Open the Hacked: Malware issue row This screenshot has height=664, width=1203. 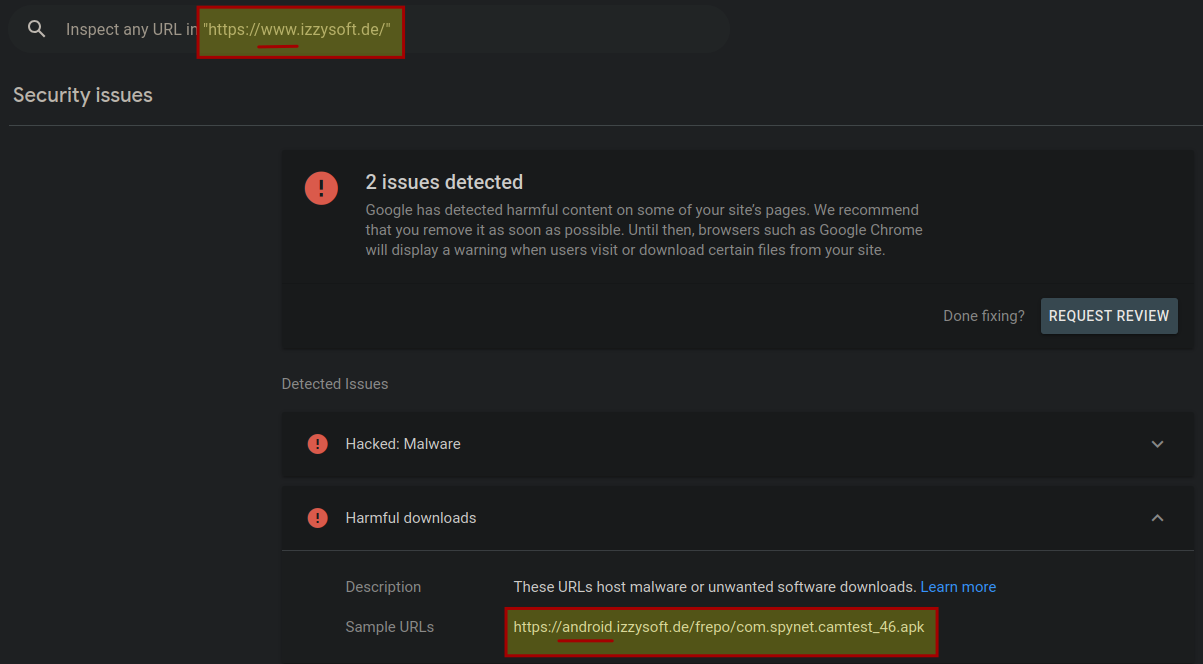click(700, 444)
